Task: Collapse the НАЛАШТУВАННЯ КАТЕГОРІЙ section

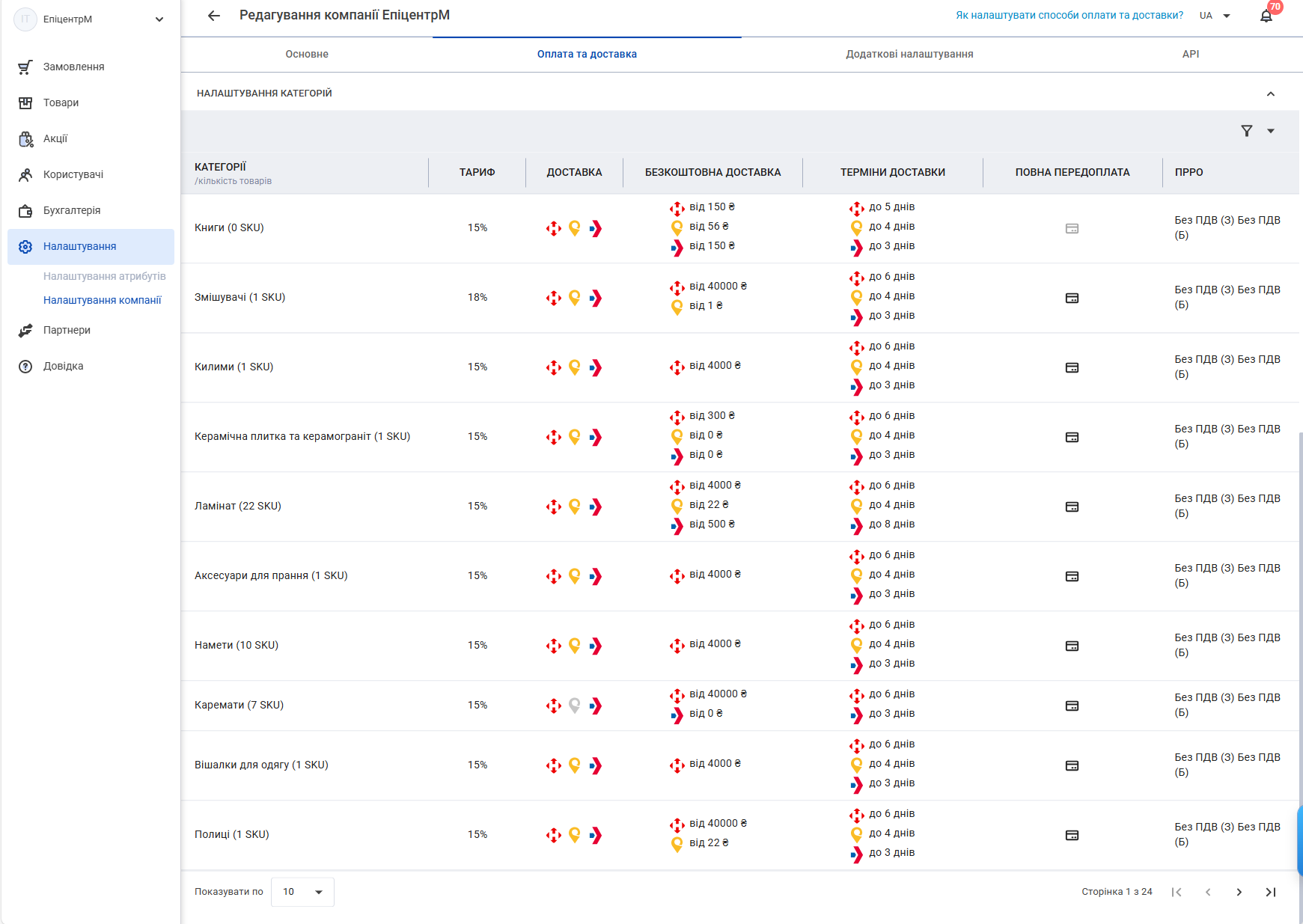Action: point(1271,94)
